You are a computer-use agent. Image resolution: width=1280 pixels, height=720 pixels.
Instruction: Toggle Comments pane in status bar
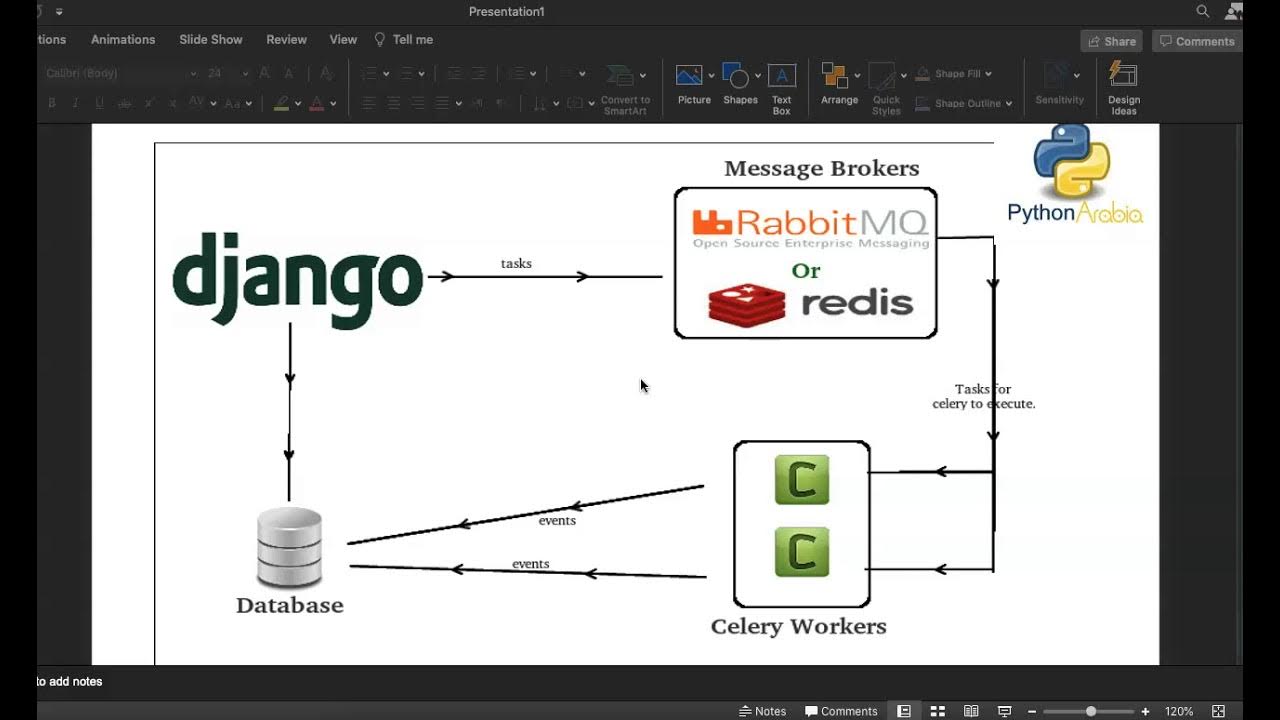[x=841, y=711]
